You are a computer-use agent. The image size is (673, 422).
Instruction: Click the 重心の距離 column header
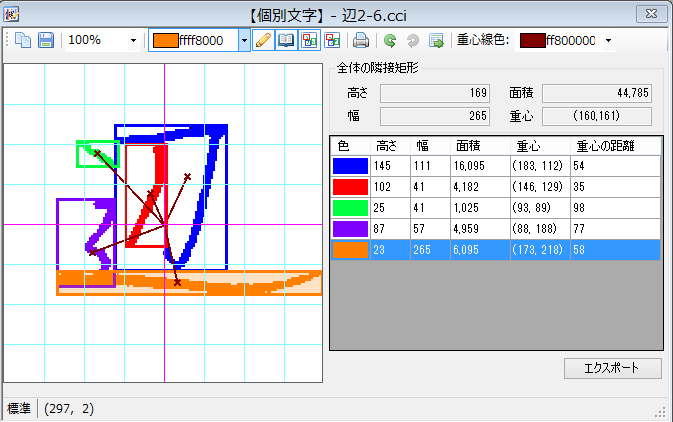(615, 146)
